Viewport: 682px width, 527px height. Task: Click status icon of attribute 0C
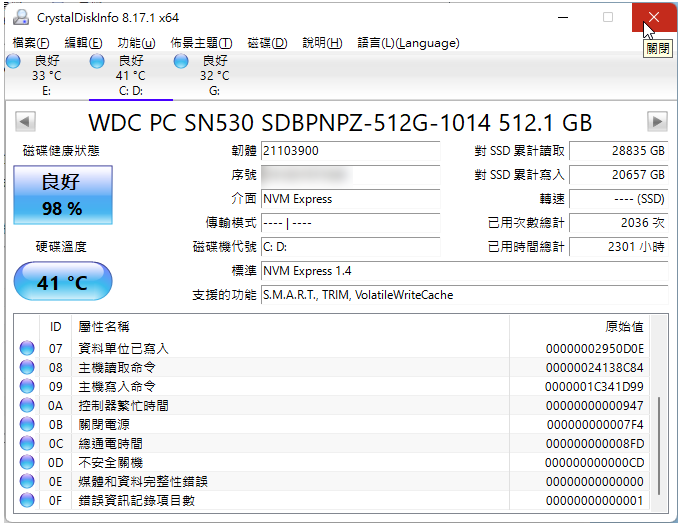click(x=27, y=444)
